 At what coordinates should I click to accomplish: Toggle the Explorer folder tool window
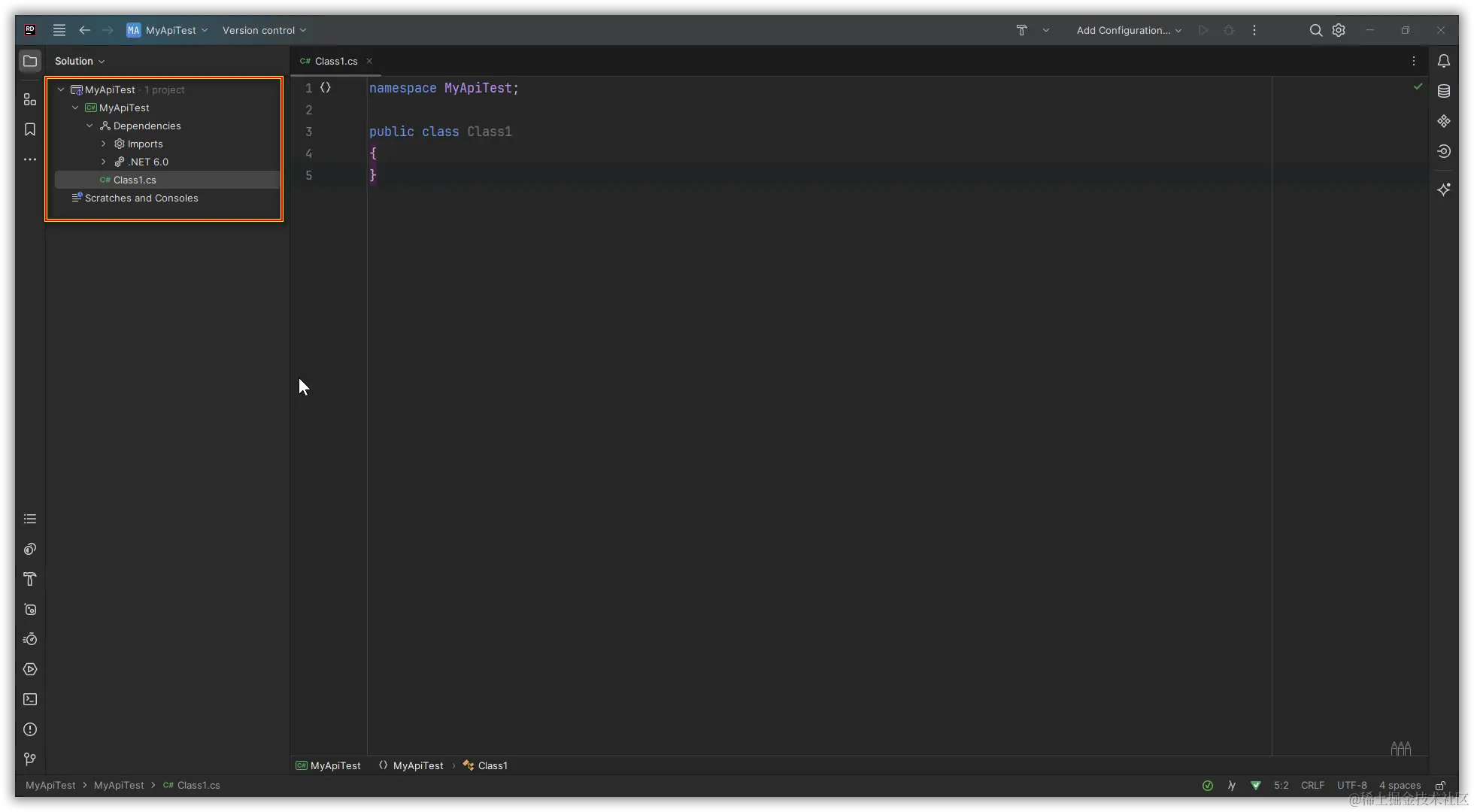pyautogui.click(x=30, y=61)
